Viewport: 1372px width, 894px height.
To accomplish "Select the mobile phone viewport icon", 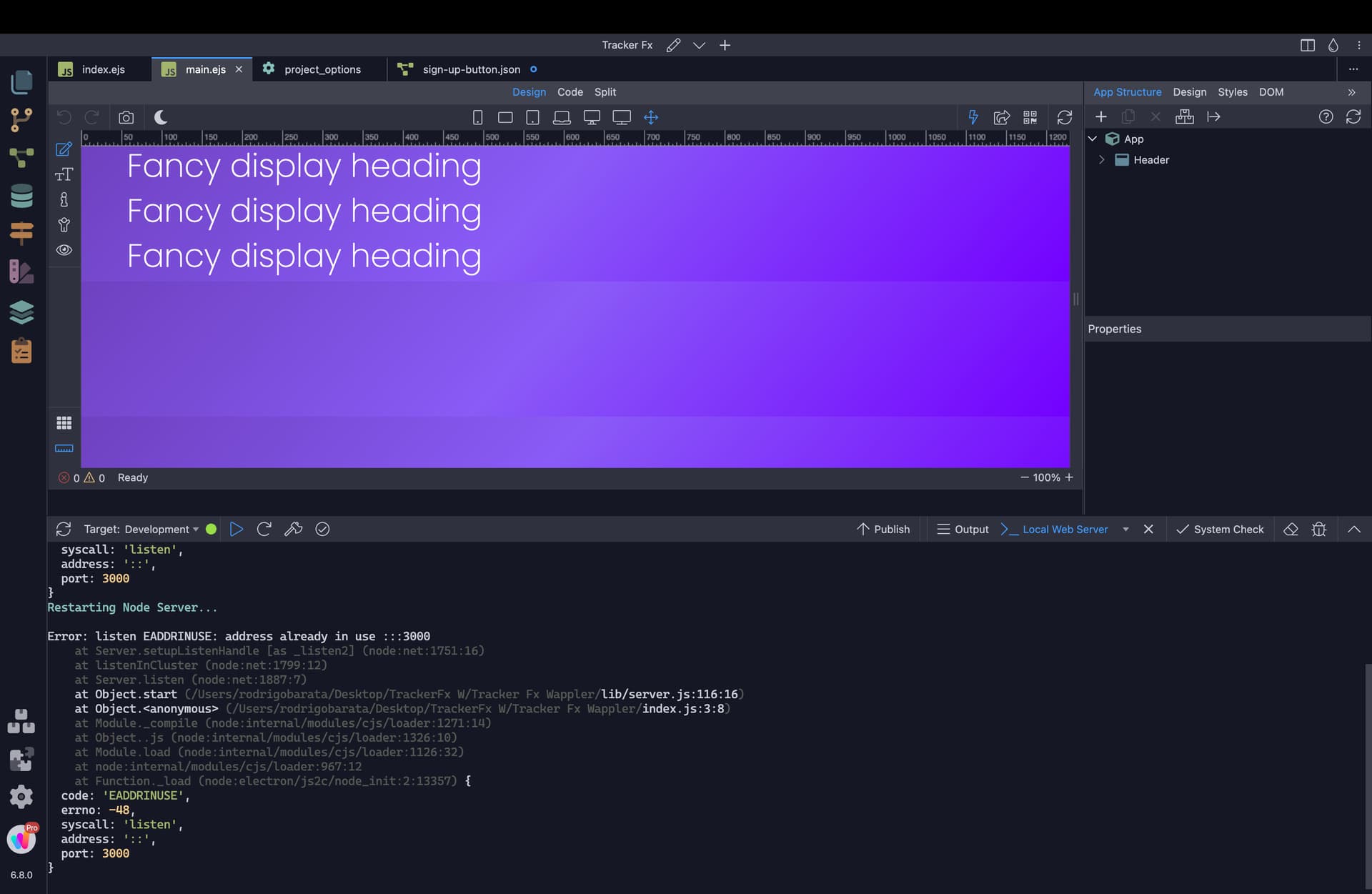I will pos(477,117).
